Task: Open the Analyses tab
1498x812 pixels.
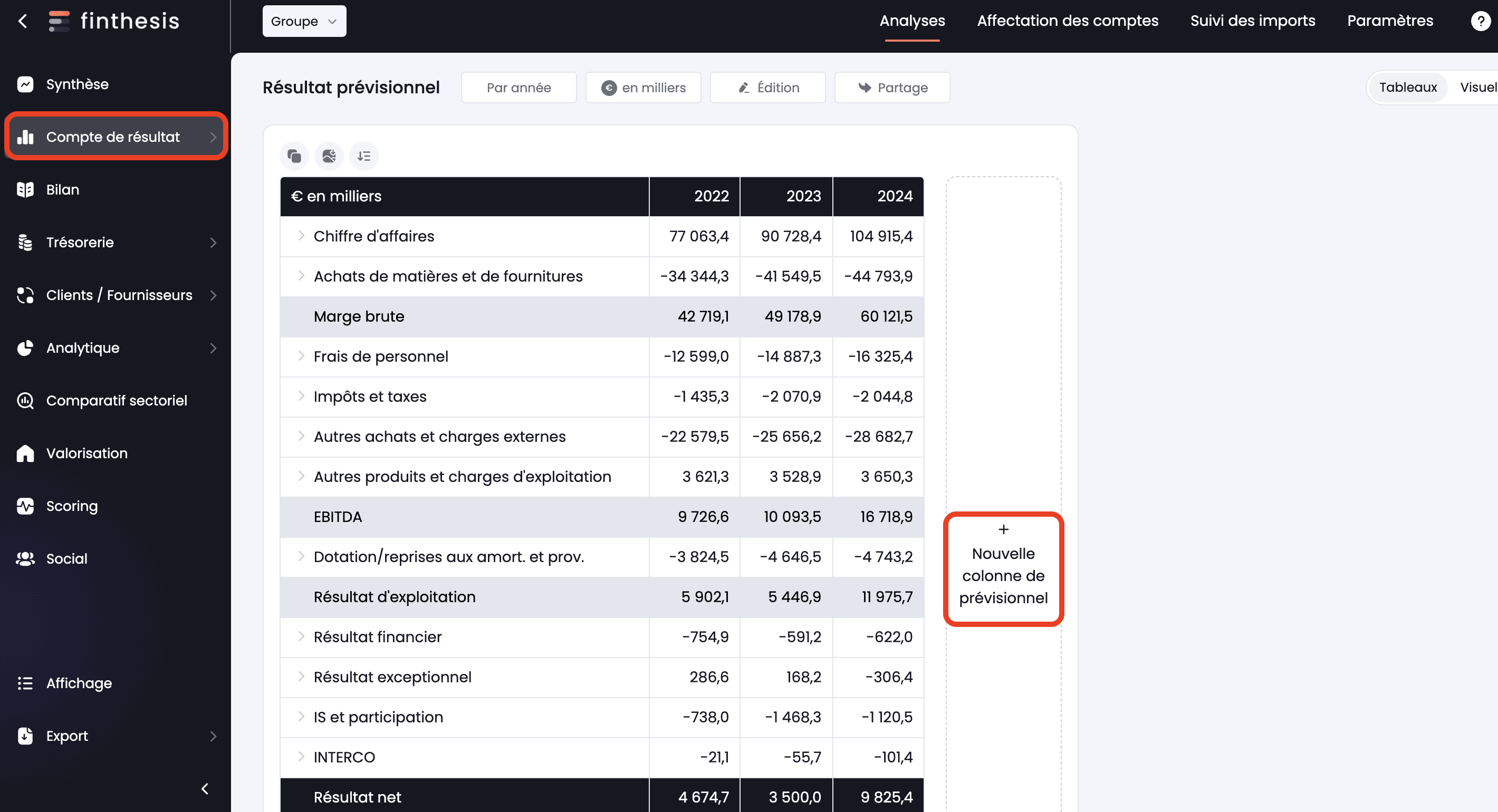Action: click(x=912, y=21)
